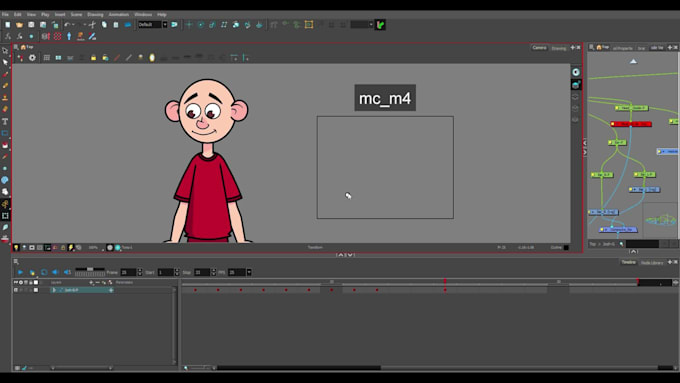Toggle sound with the speaker icon in playback controls
This screenshot has width=680, height=383.
[55, 272]
